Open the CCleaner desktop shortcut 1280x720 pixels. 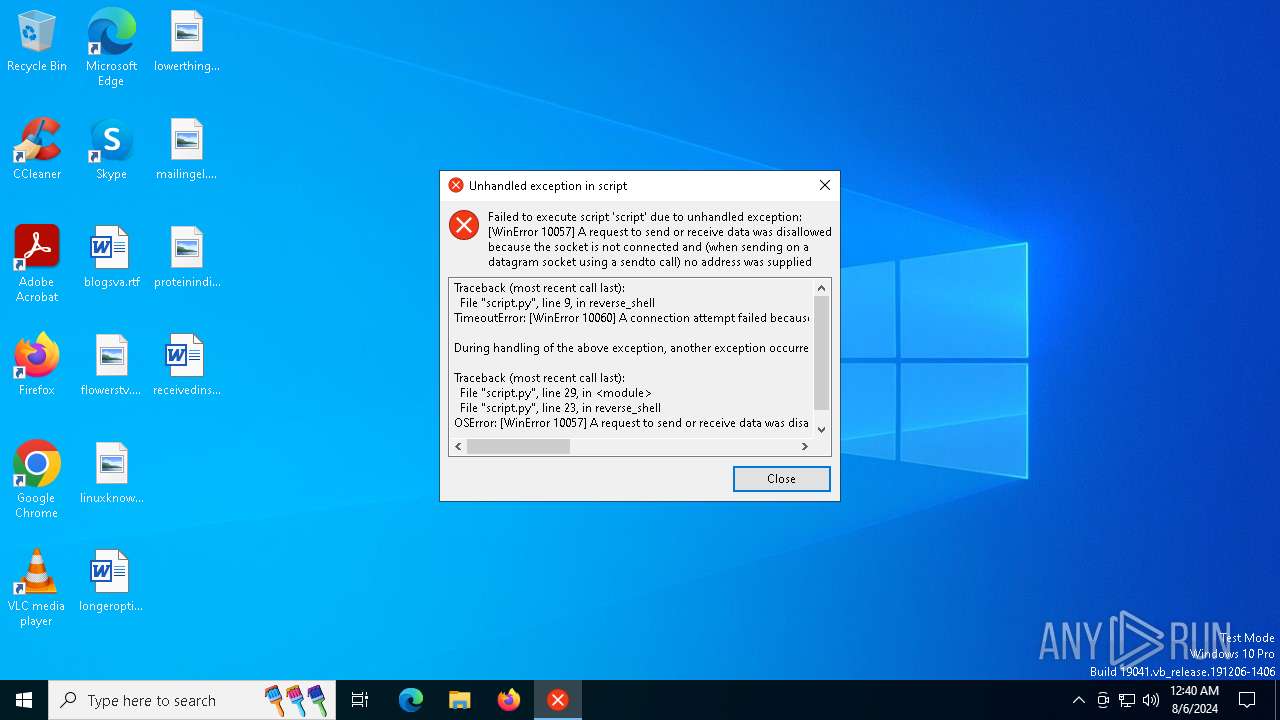click(x=37, y=150)
